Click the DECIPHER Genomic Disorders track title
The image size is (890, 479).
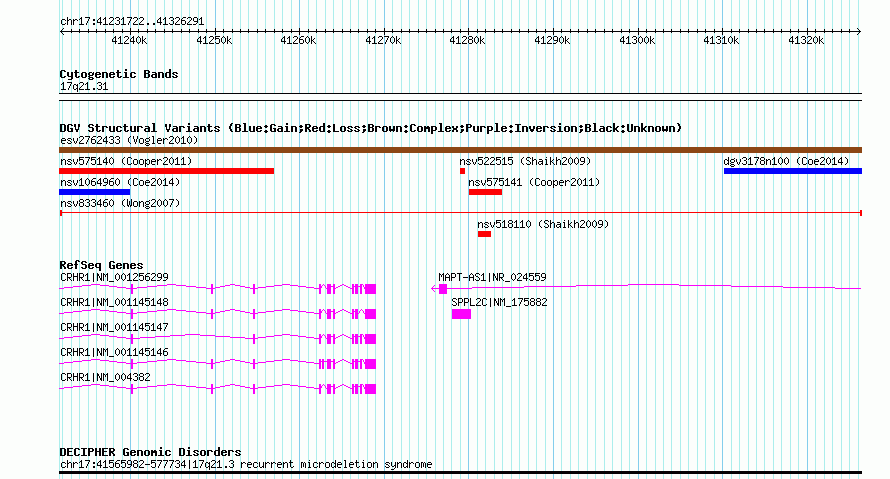[150, 452]
